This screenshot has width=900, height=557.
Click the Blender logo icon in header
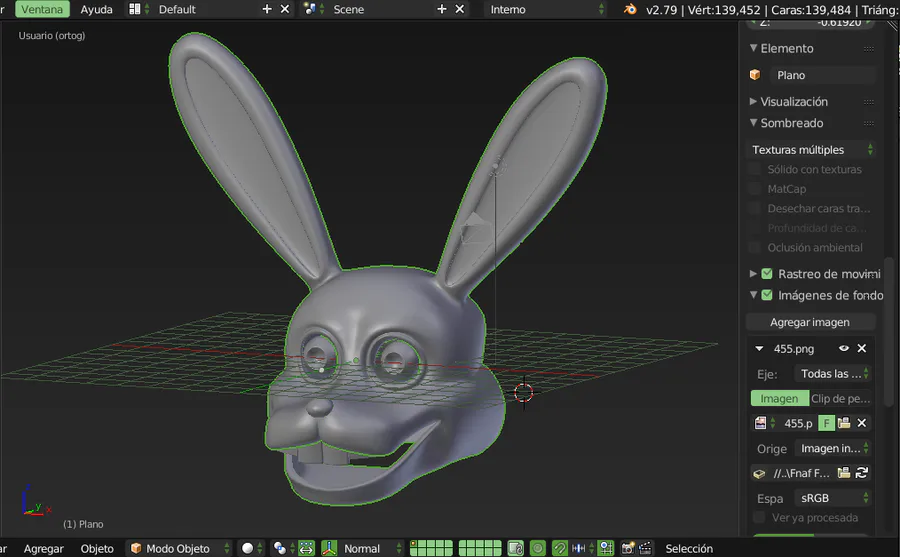tap(630, 9)
